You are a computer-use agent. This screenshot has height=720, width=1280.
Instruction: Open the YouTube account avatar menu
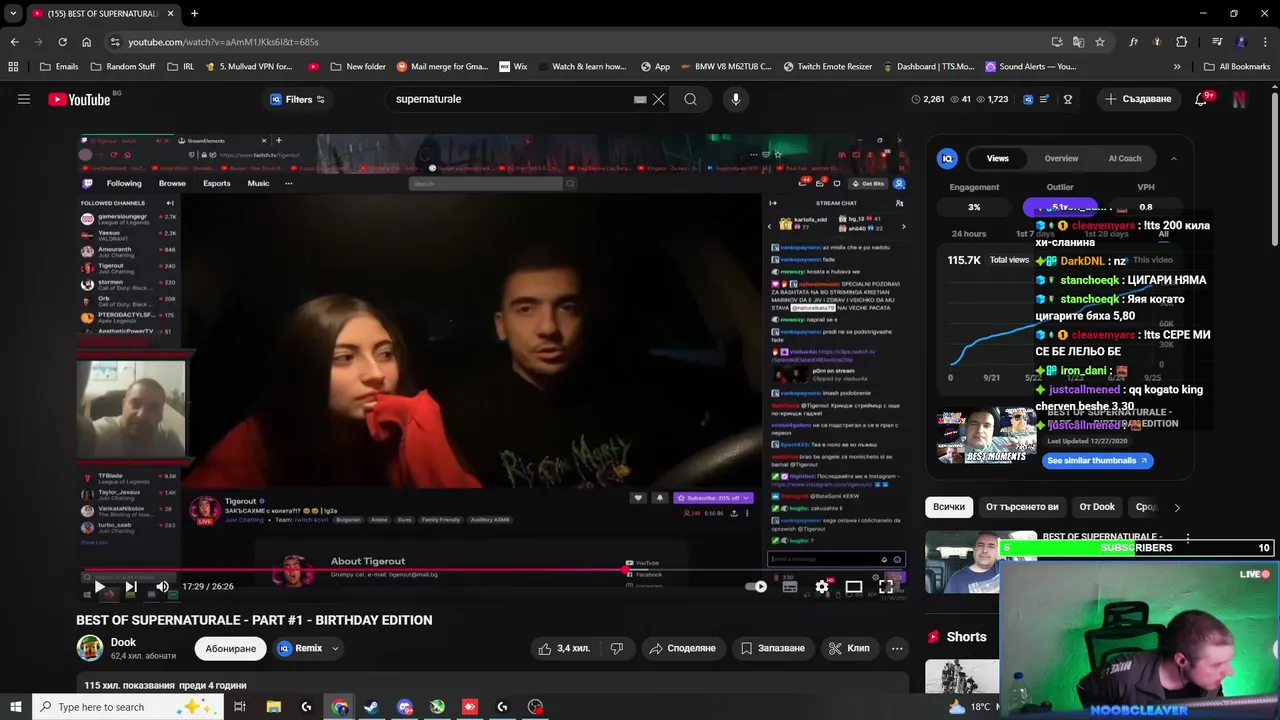click(x=1239, y=99)
